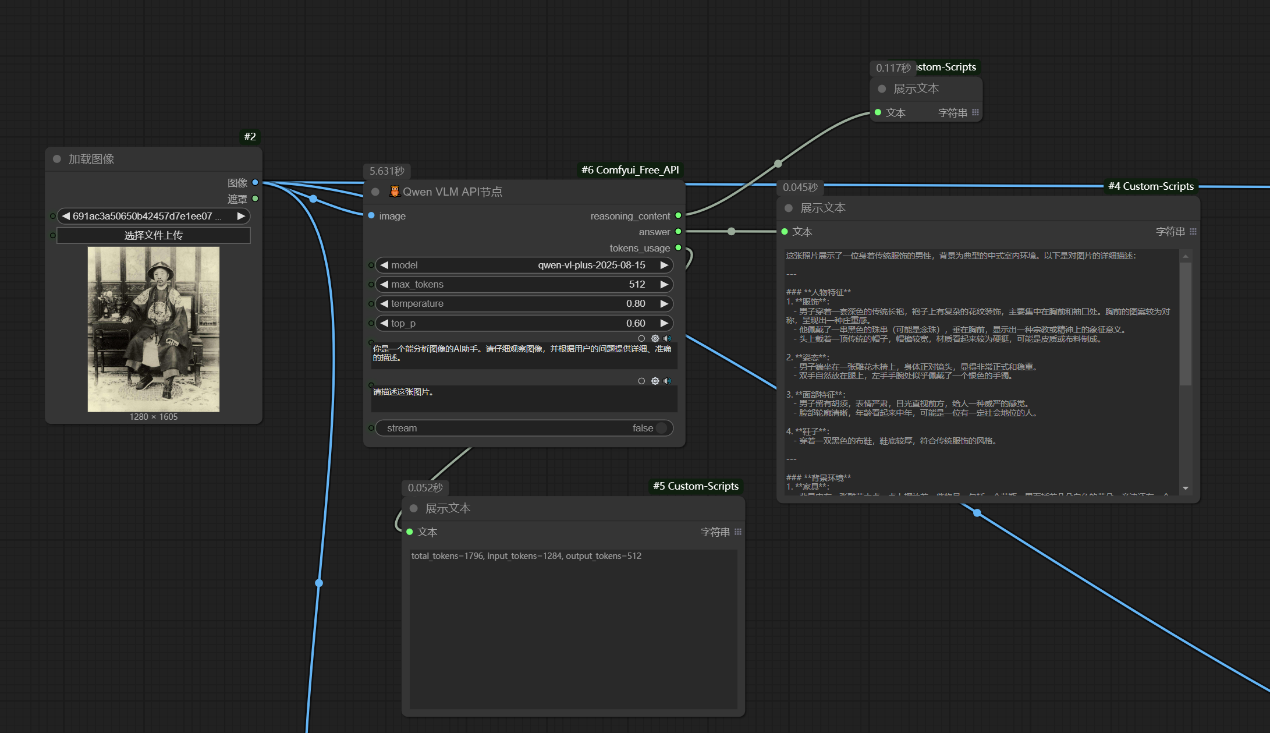Click the 图像 output connector on the load image node

click(x=255, y=183)
